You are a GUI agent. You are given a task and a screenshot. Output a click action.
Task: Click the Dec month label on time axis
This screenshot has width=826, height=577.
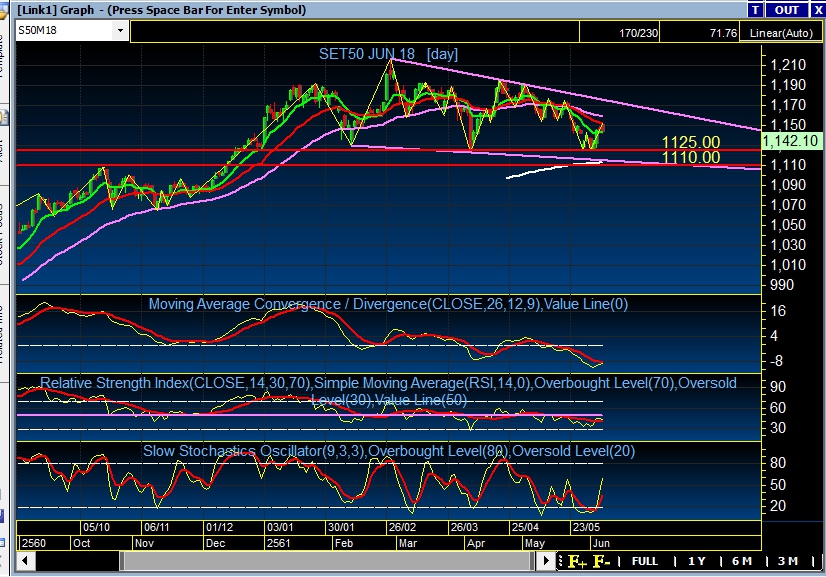tap(215, 543)
